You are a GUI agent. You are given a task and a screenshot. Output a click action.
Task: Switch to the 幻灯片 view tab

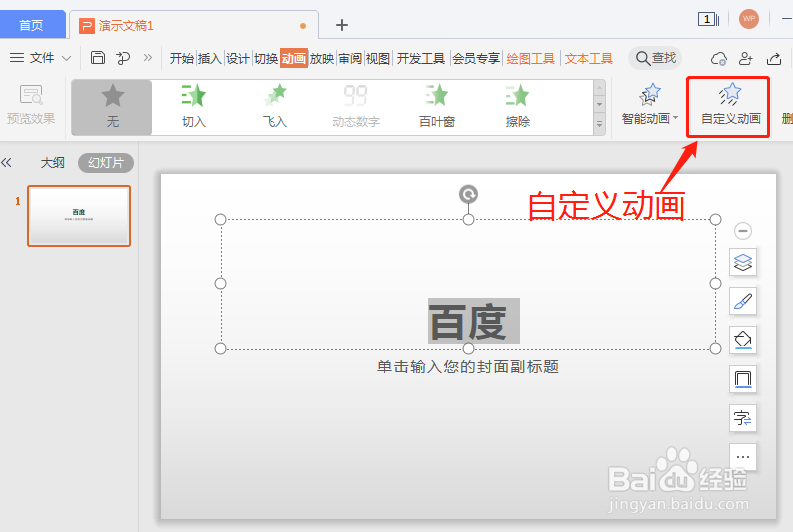pos(106,163)
